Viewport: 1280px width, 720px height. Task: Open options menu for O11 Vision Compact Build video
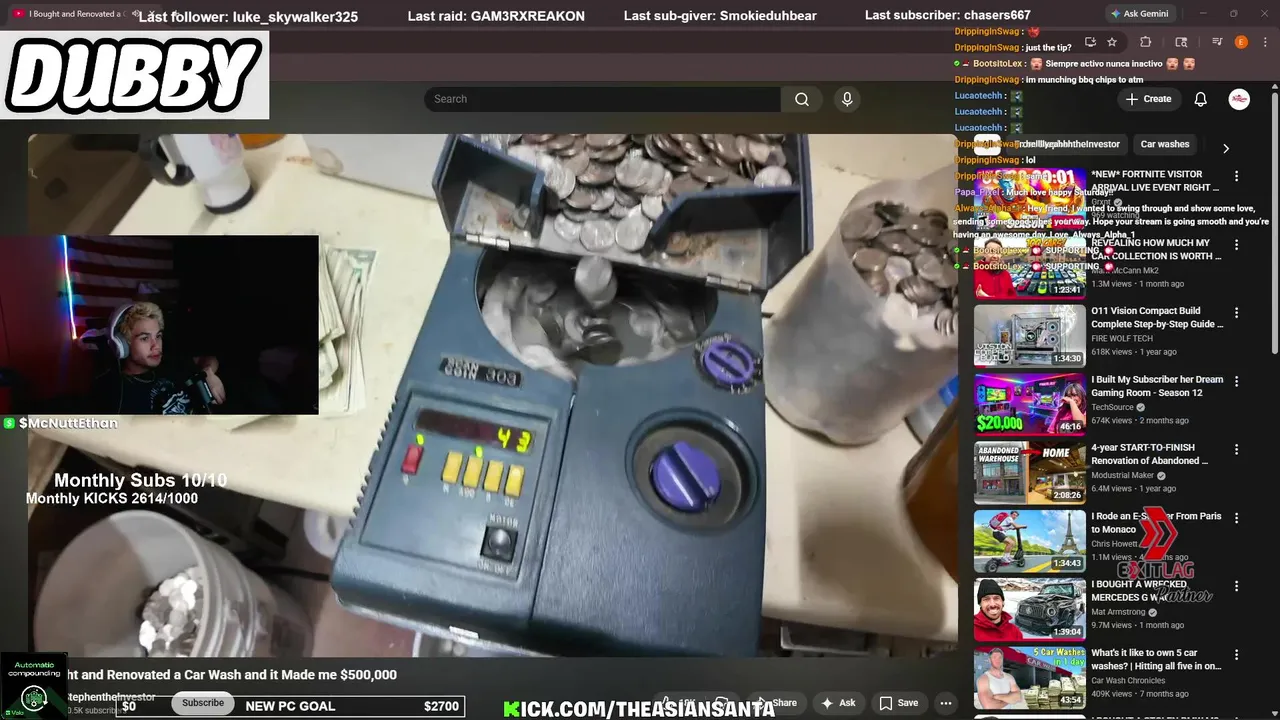pos(1236,313)
